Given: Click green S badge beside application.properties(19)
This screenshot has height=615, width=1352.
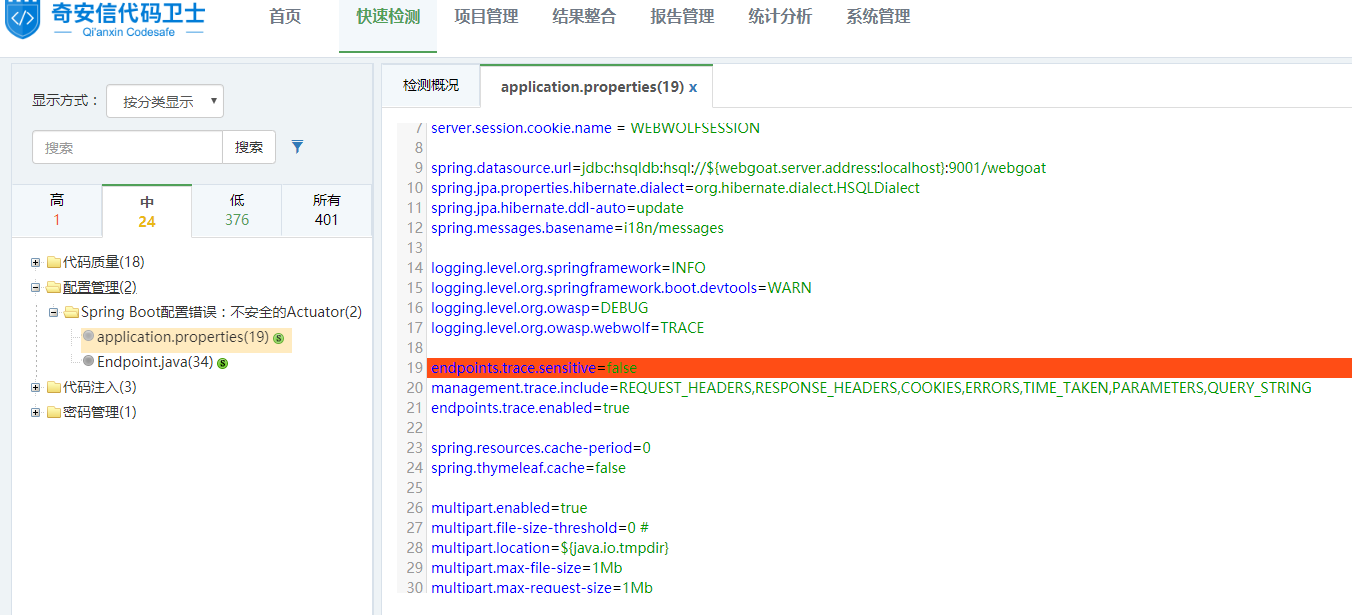Looking at the screenshot, I should (279, 338).
